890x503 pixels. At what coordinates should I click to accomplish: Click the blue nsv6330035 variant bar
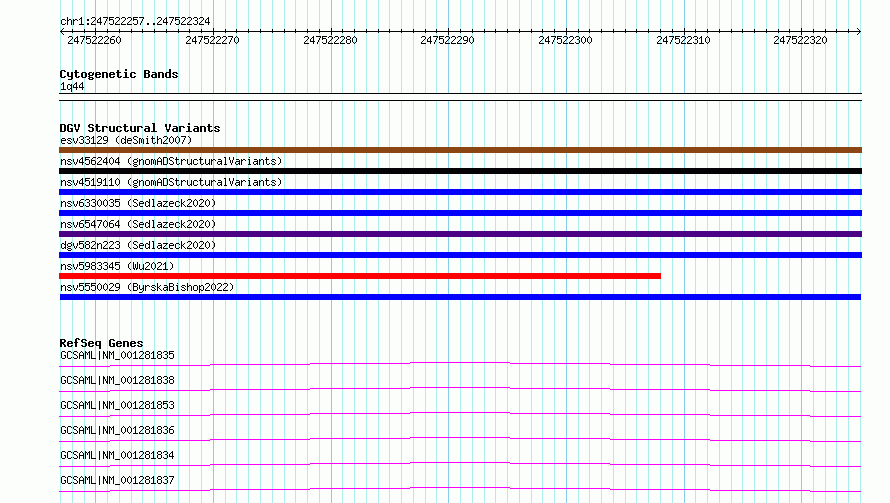460,213
